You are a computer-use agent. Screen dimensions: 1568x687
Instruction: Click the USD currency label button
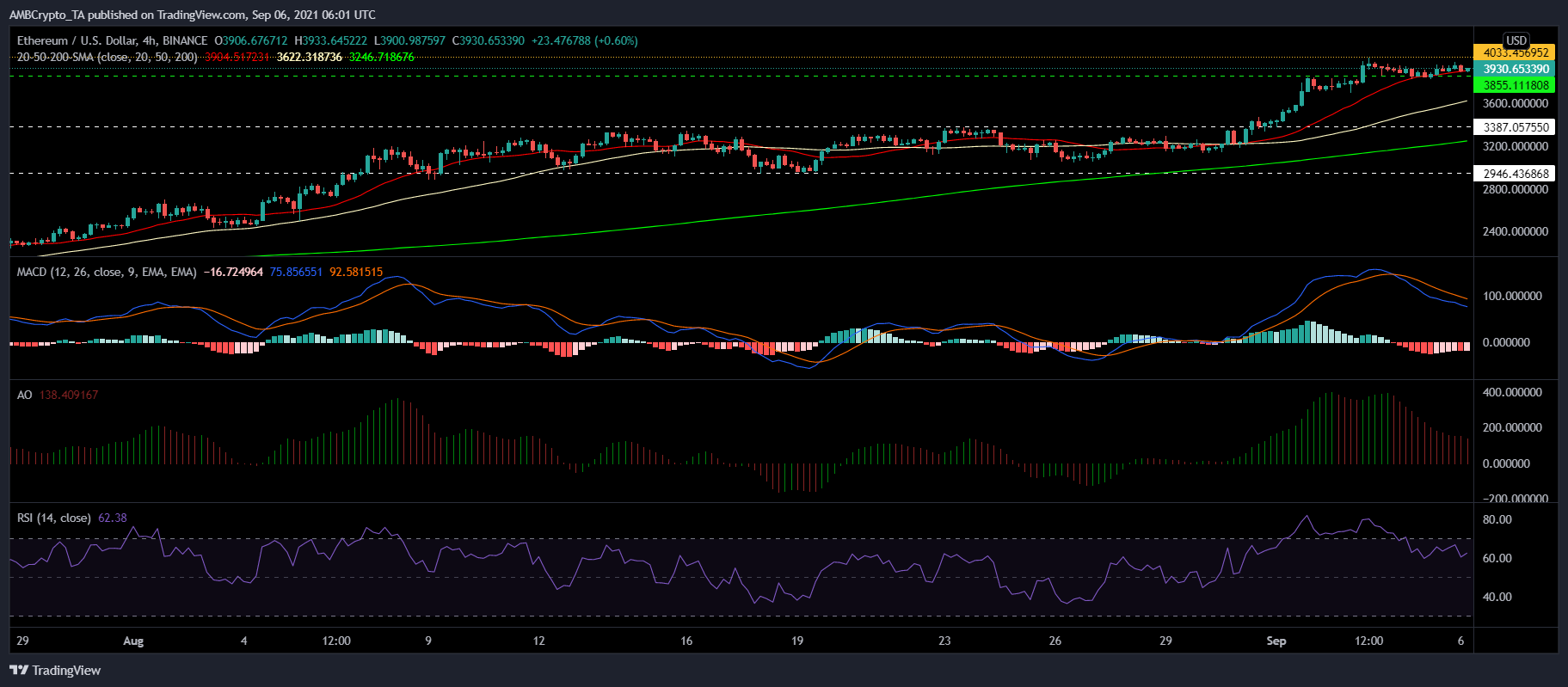pyautogui.click(x=1516, y=40)
